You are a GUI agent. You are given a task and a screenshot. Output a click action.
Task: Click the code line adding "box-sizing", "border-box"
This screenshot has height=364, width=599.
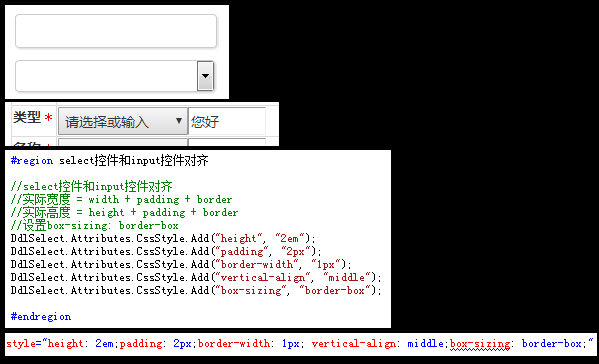pyautogui.click(x=196, y=290)
